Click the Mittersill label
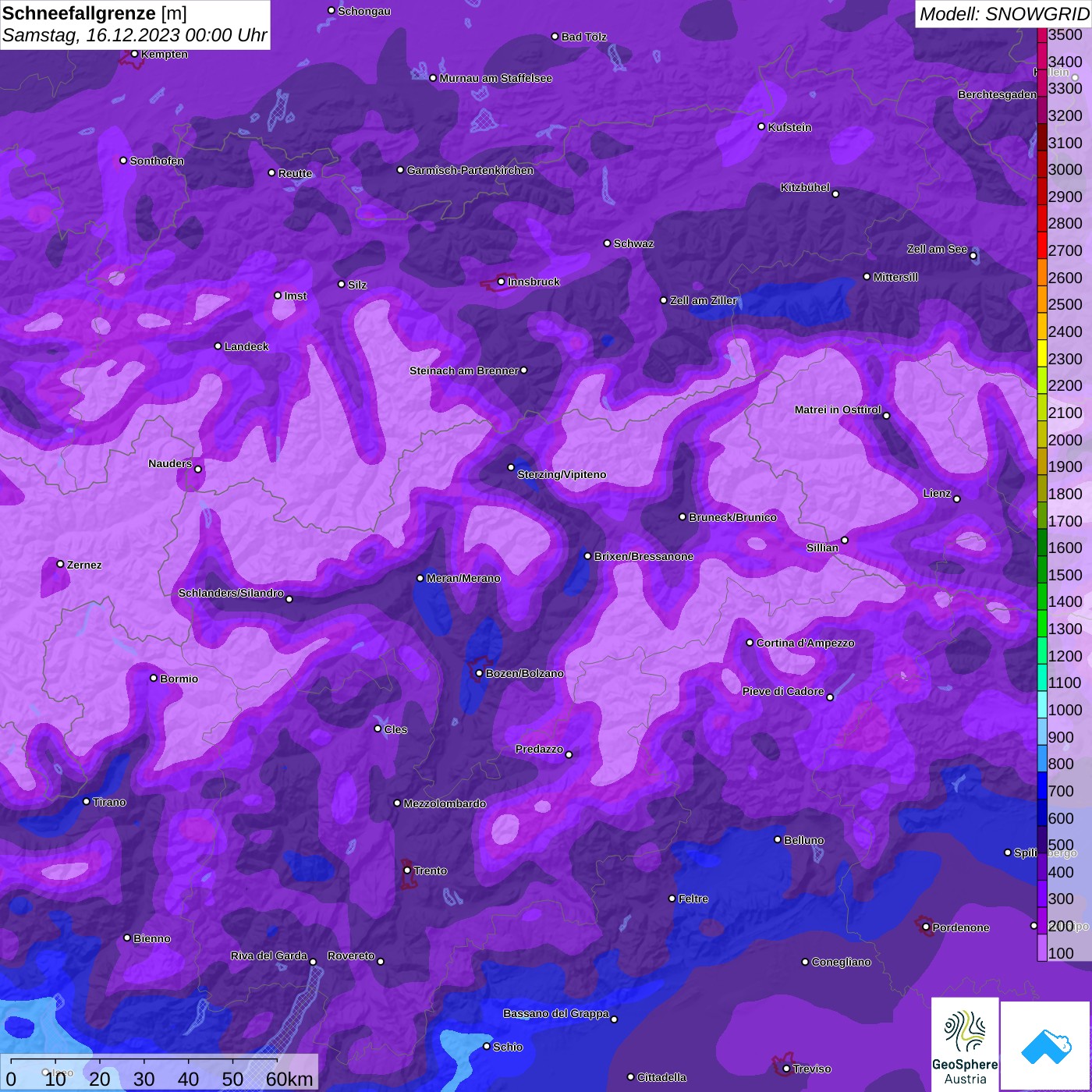1092x1092 pixels. click(x=895, y=277)
